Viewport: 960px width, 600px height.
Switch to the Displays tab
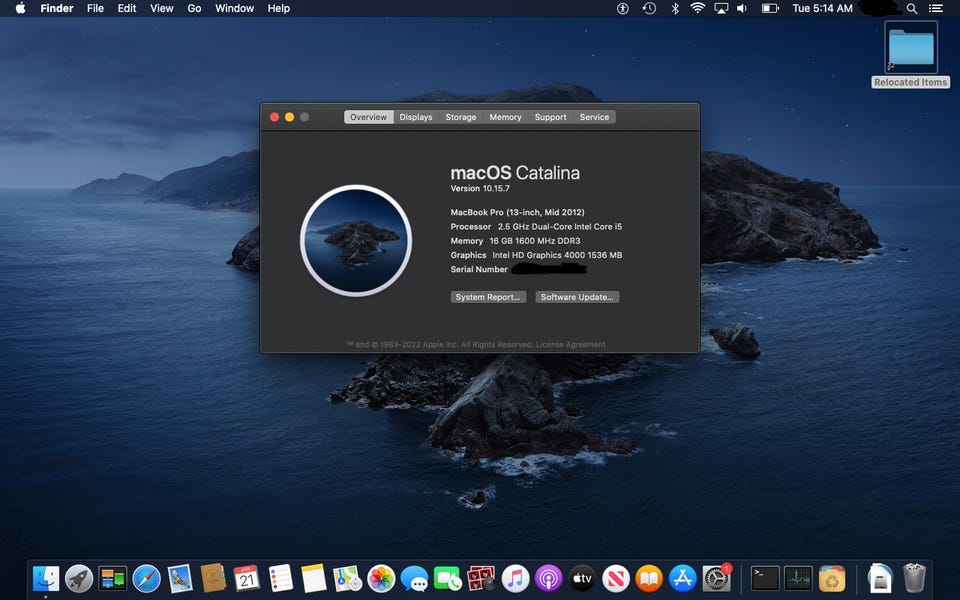tap(416, 117)
